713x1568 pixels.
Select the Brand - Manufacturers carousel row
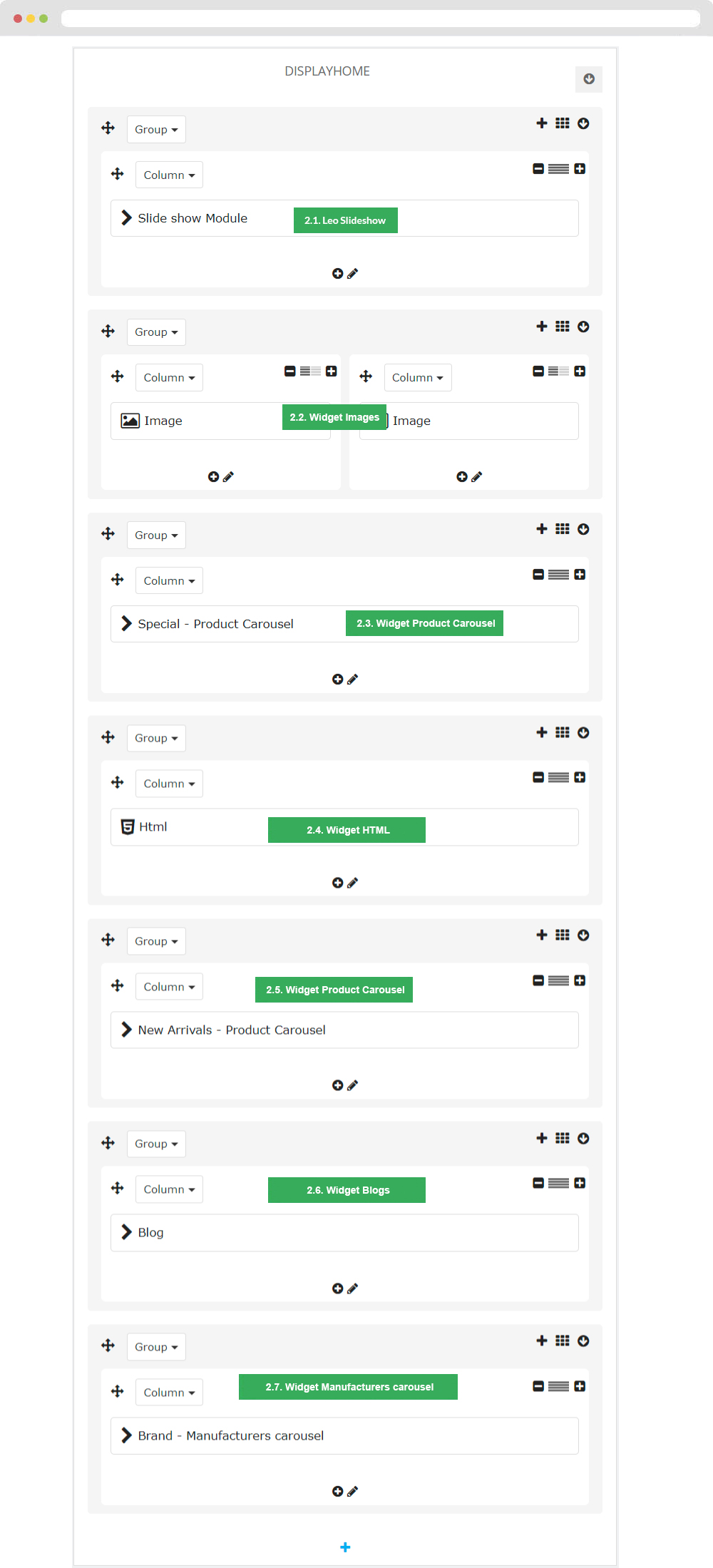(344, 1435)
